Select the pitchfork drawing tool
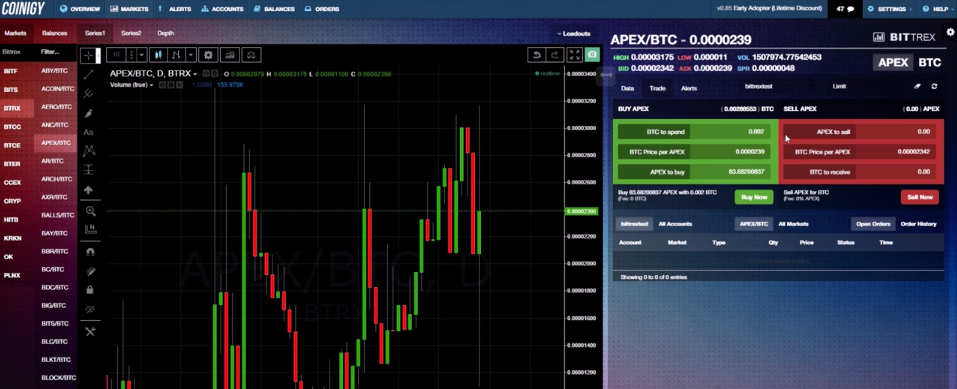This screenshot has height=389, width=957. coord(88,93)
